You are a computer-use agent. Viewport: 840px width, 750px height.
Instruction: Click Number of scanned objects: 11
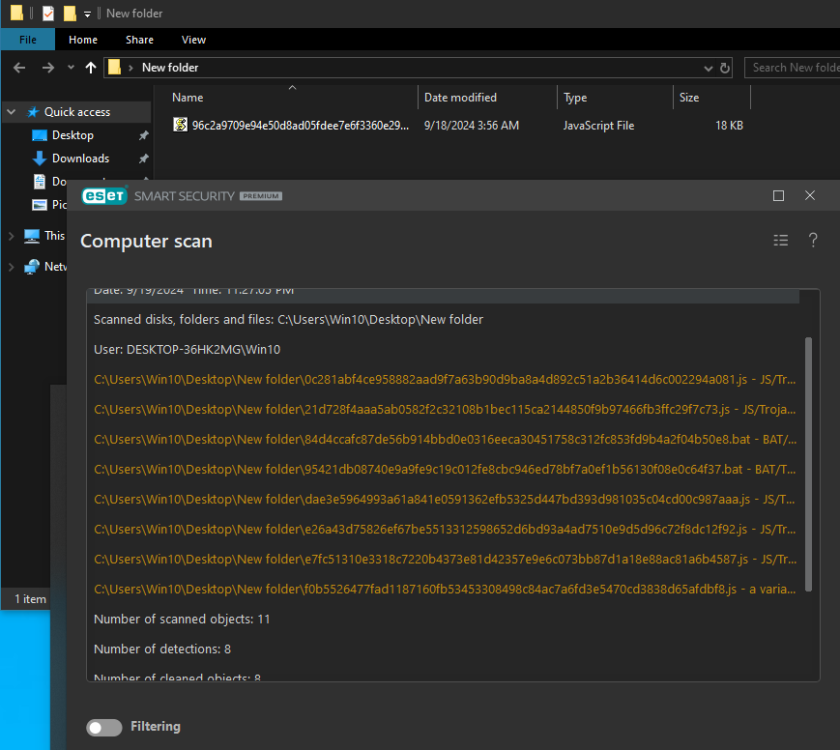182,619
